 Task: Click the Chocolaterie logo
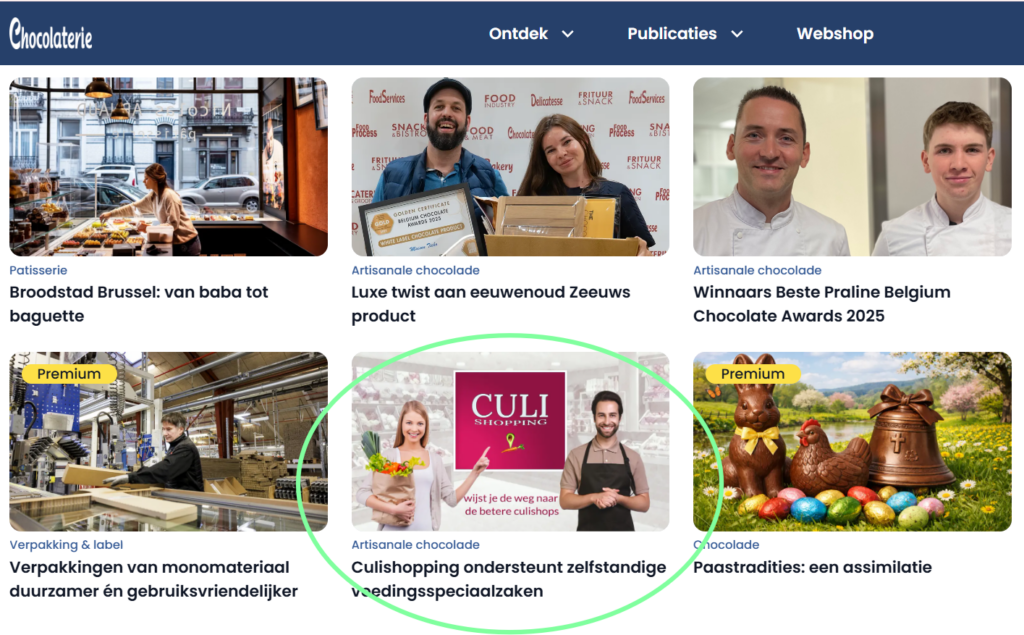pos(51,34)
